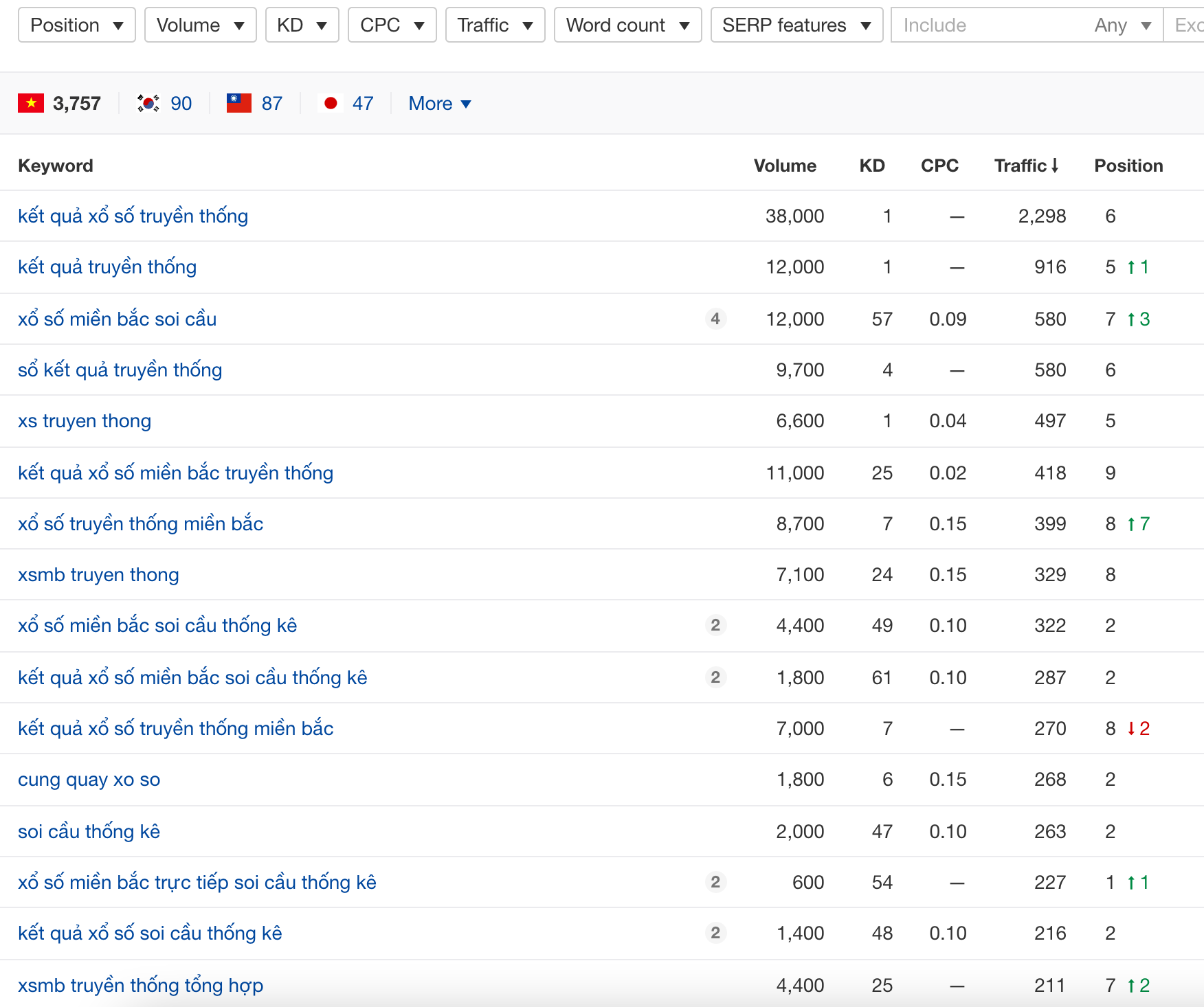Click KD value 47
The width and height of the screenshot is (1204, 1007).
882,831
